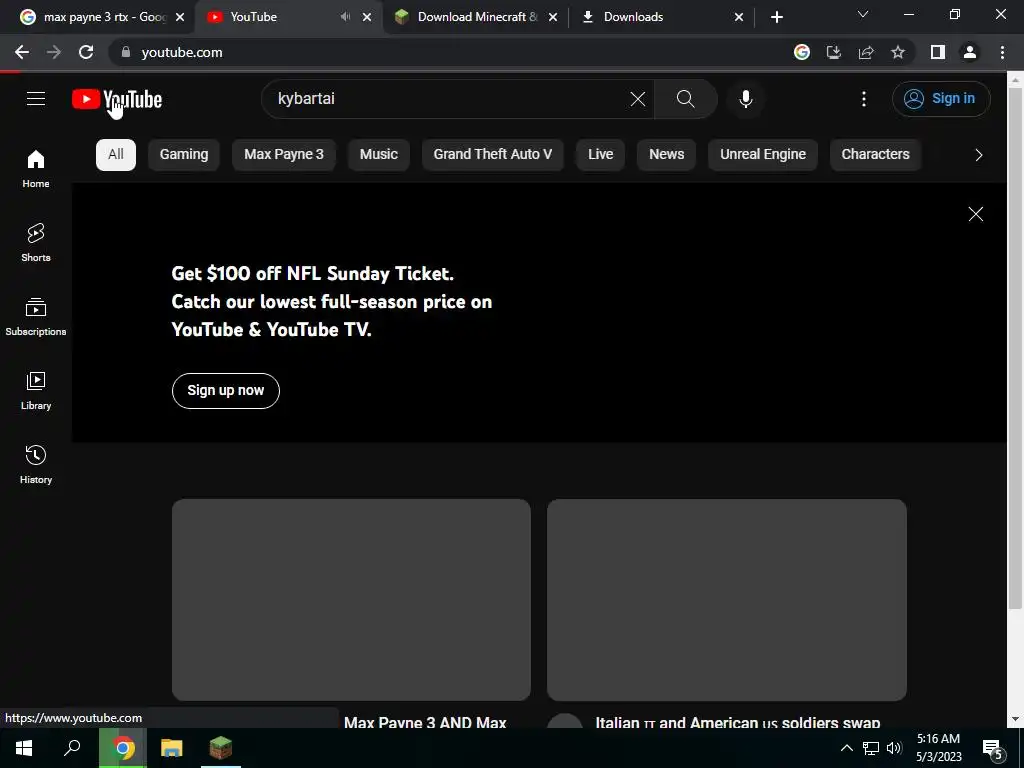The image size is (1024, 768).
Task: Click the YouTube logo
Action: click(117, 99)
